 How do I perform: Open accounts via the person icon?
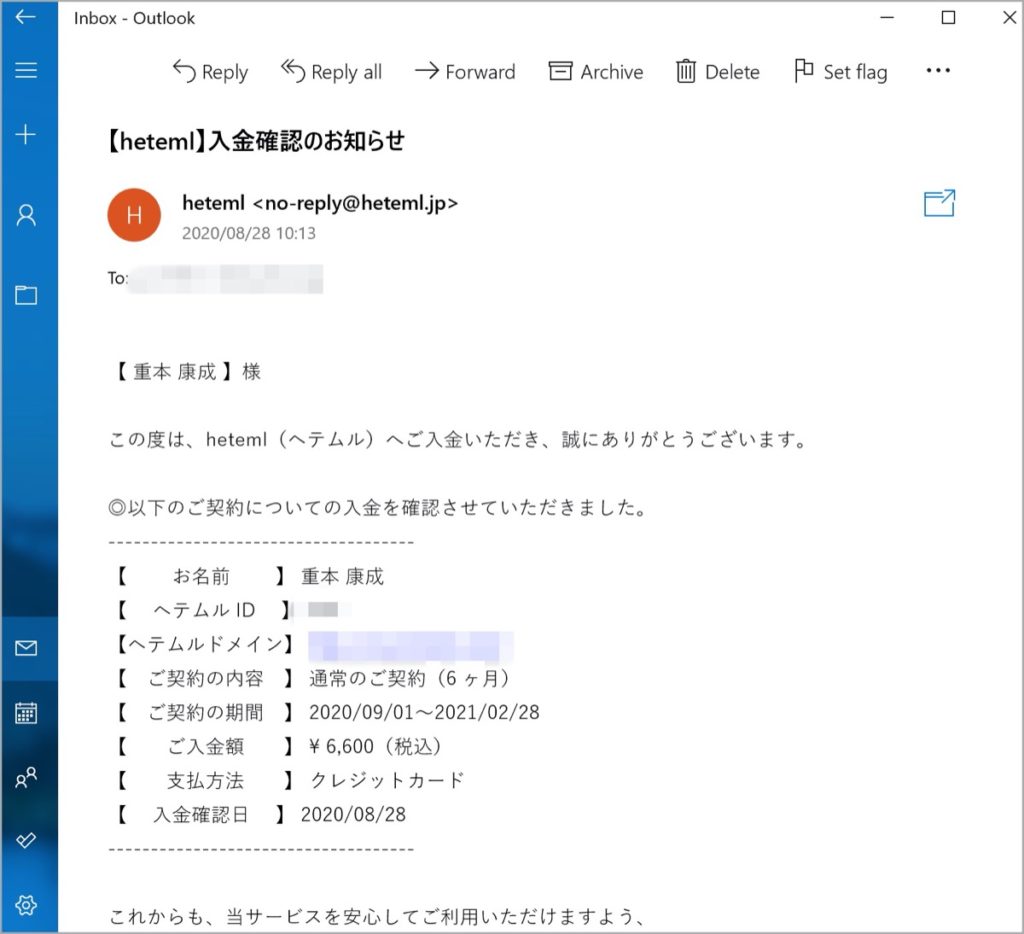click(x=25, y=215)
